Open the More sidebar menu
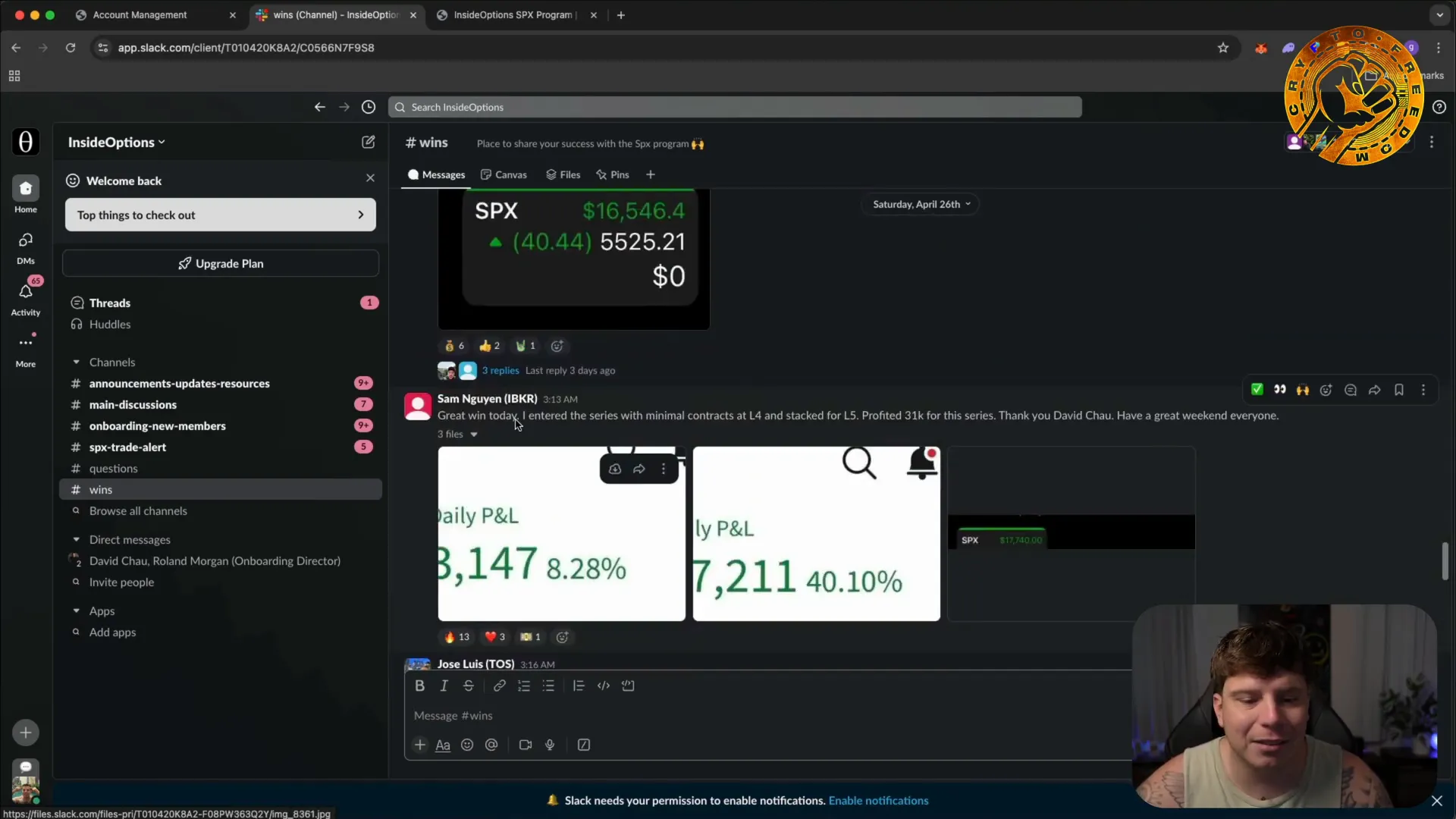This screenshot has height=819, width=1456. 25,350
